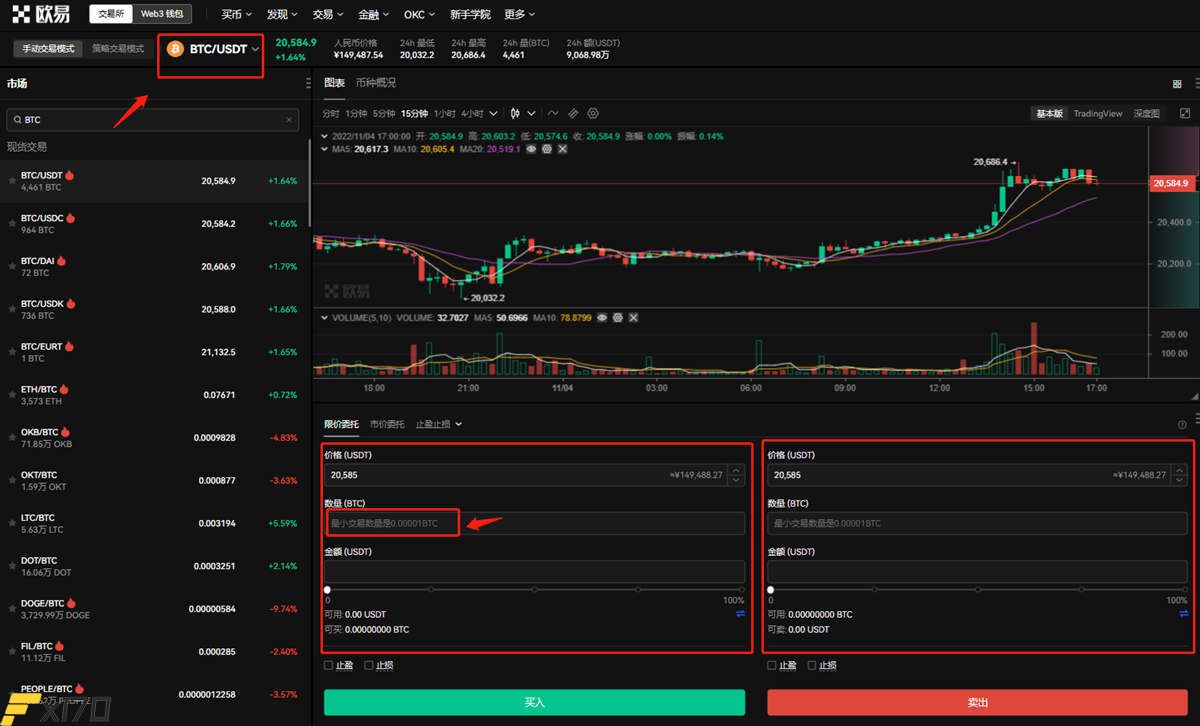Switch chart to TradingView
Viewport: 1200px width, 726px height.
pyautogui.click(x=1098, y=114)
